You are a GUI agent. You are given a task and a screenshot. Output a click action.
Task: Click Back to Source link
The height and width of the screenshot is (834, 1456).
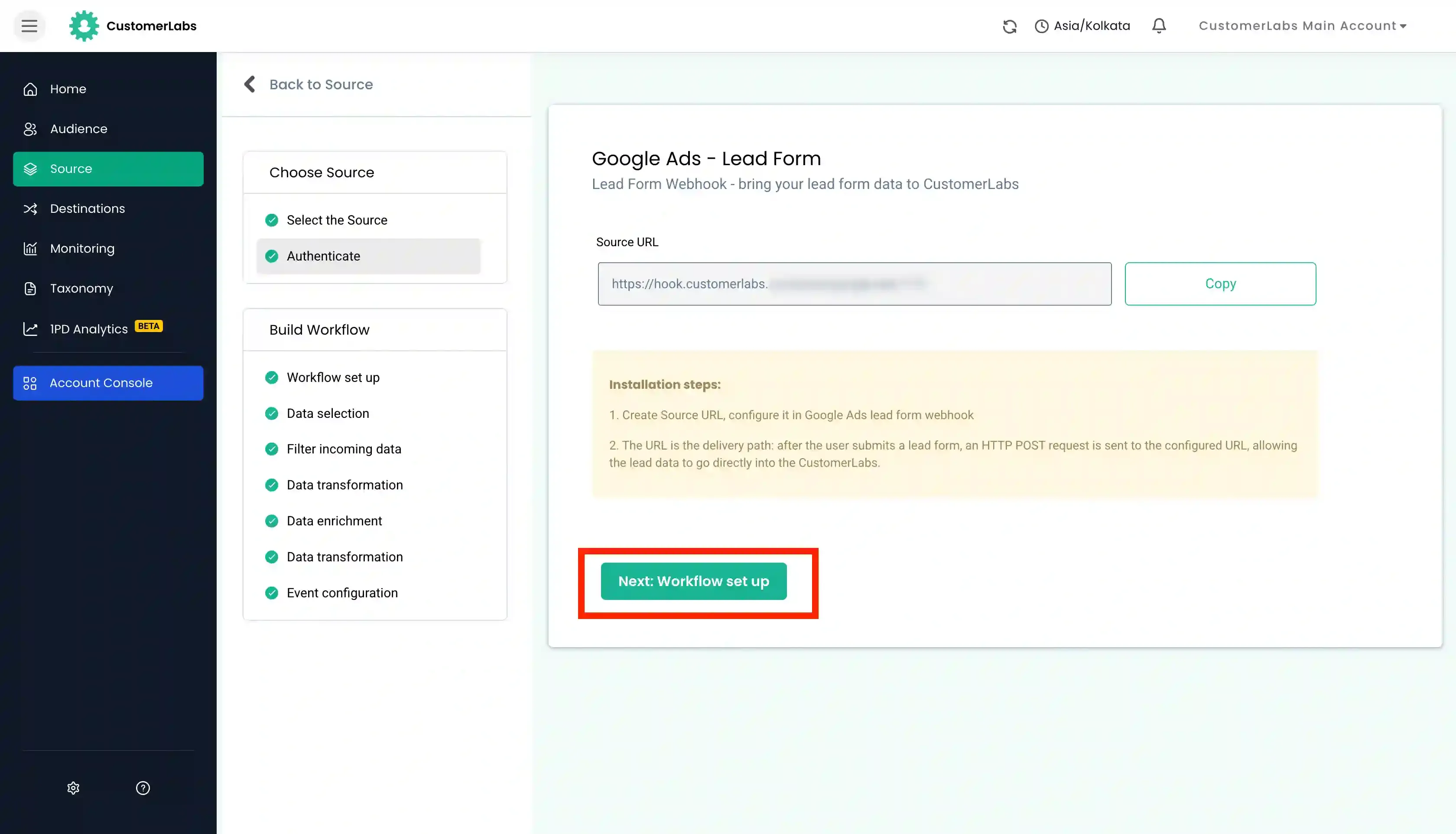321,84
